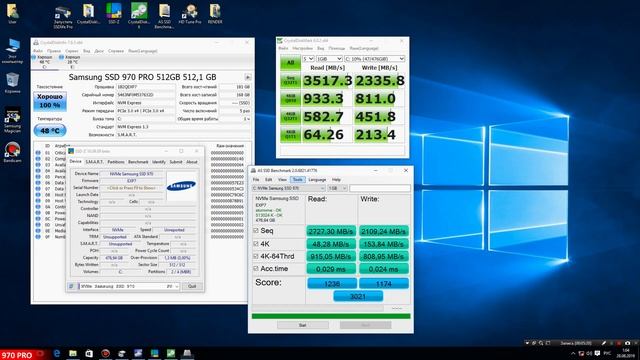Click next-disk arrow in CrystalDiskInfo title row
The height and width of the screenshot is (360, 640).
(x=247, y=77)
